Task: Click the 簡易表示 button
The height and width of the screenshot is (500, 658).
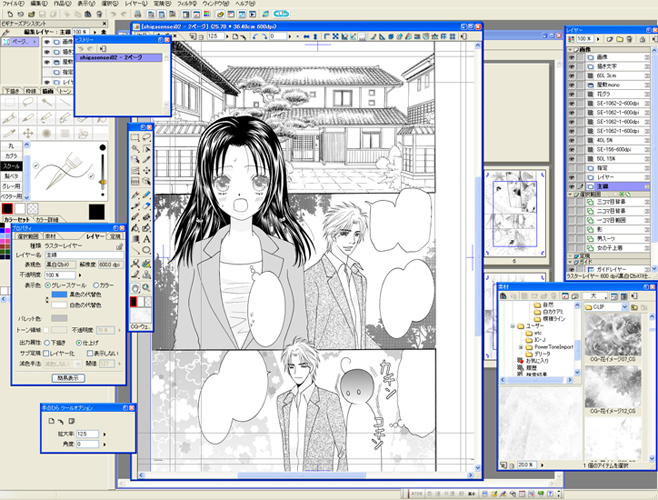Action: pos(68,378)
